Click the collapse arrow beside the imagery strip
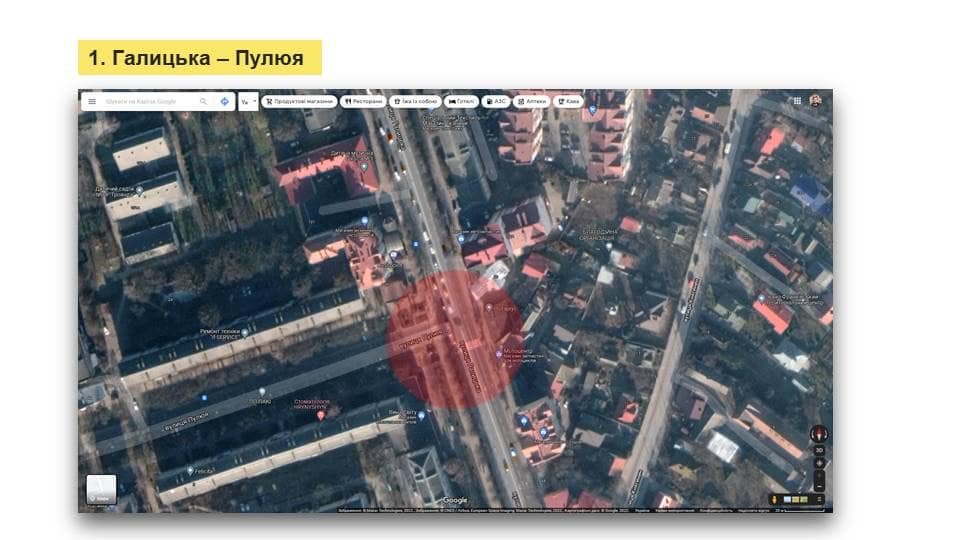The image size is (960, 540). (x=820, y=500)
